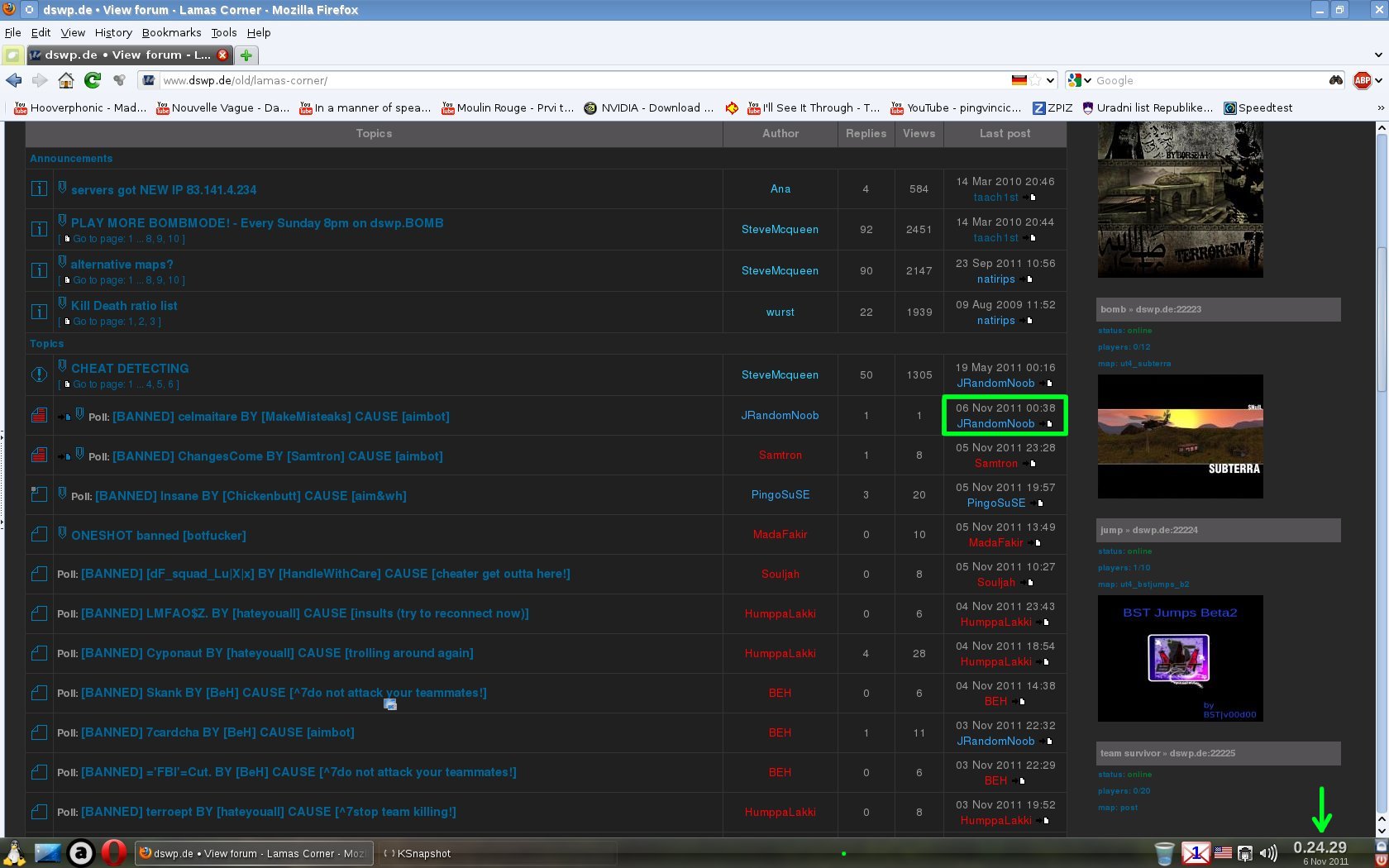
Task: Click the Home button in toolbar
Action: tap(66, 80)
